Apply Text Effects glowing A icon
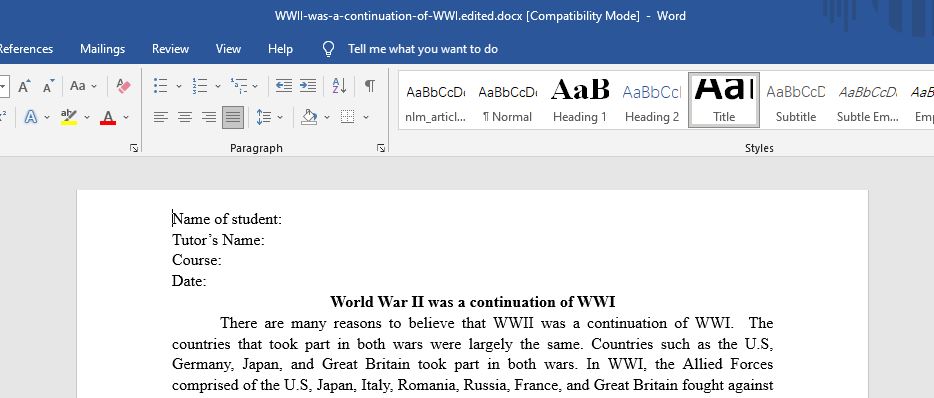Image resolution: width=934 pixels, height=398 pixels. point(30,117)
